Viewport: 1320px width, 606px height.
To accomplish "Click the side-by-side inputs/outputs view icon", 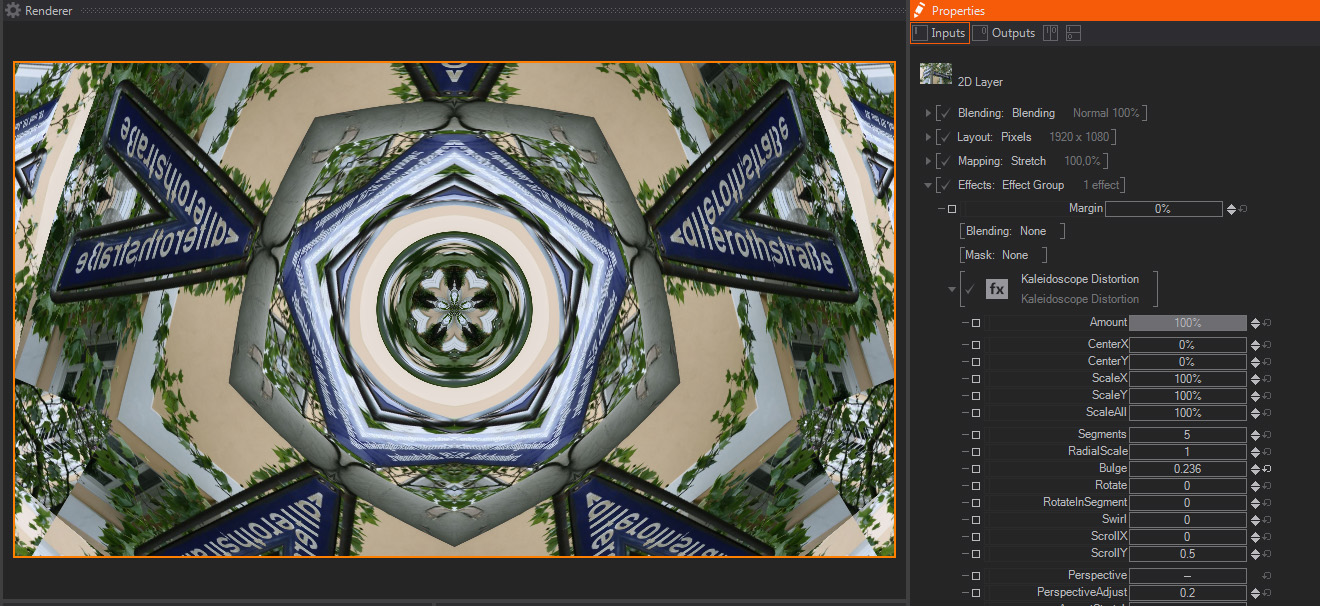I will coord(1050,33).
